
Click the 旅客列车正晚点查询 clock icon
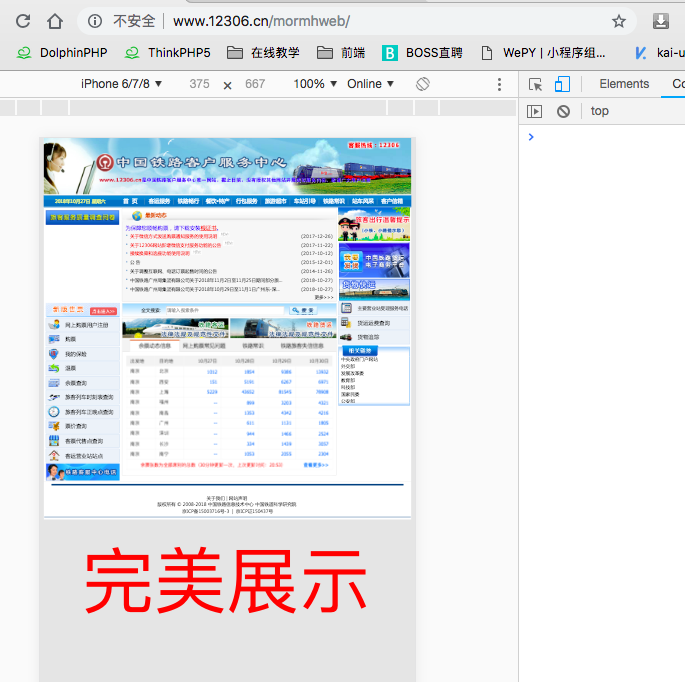tap(54, 412)
